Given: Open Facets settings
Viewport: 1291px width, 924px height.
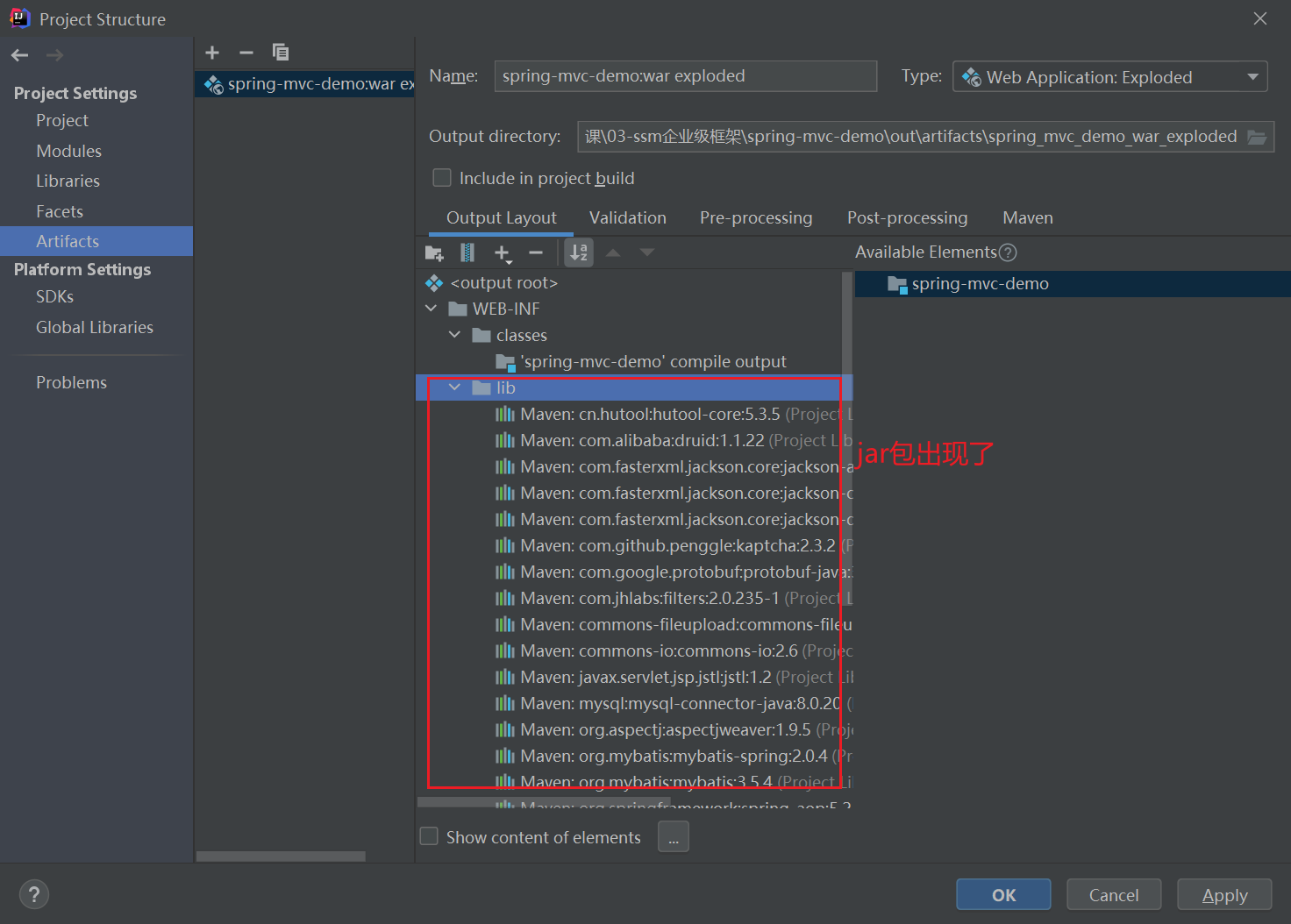Looking at the screenshot, I should 60,211.
